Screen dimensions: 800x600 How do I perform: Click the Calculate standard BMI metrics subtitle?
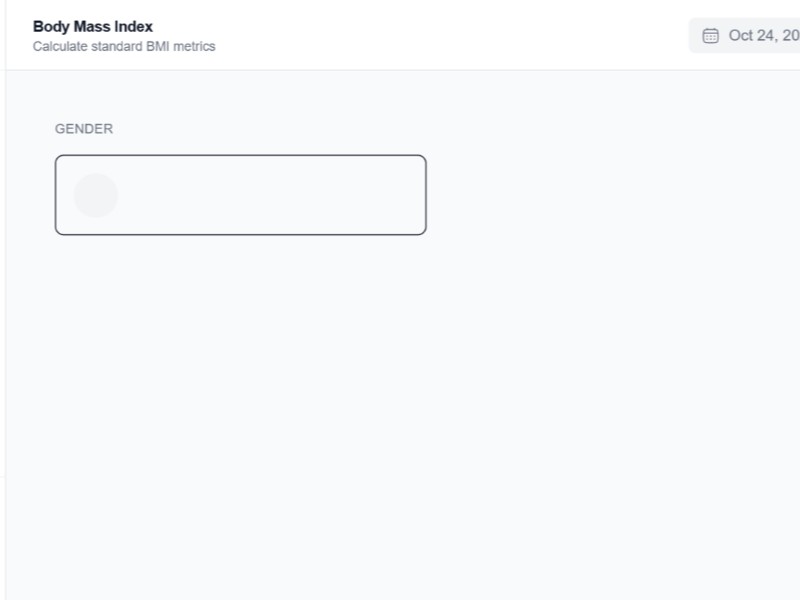click(124, 46)
